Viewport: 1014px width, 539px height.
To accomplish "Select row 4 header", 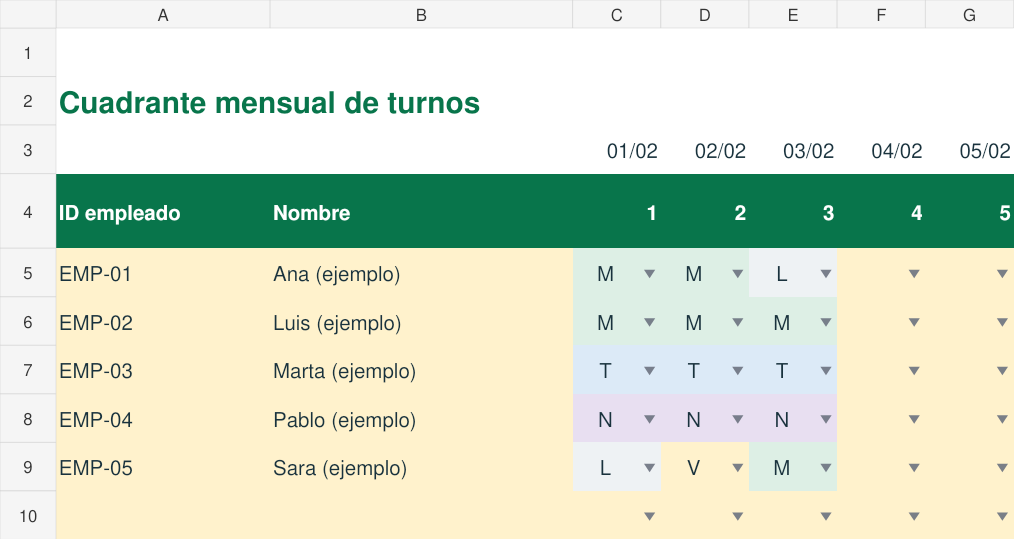I will 28,212.
